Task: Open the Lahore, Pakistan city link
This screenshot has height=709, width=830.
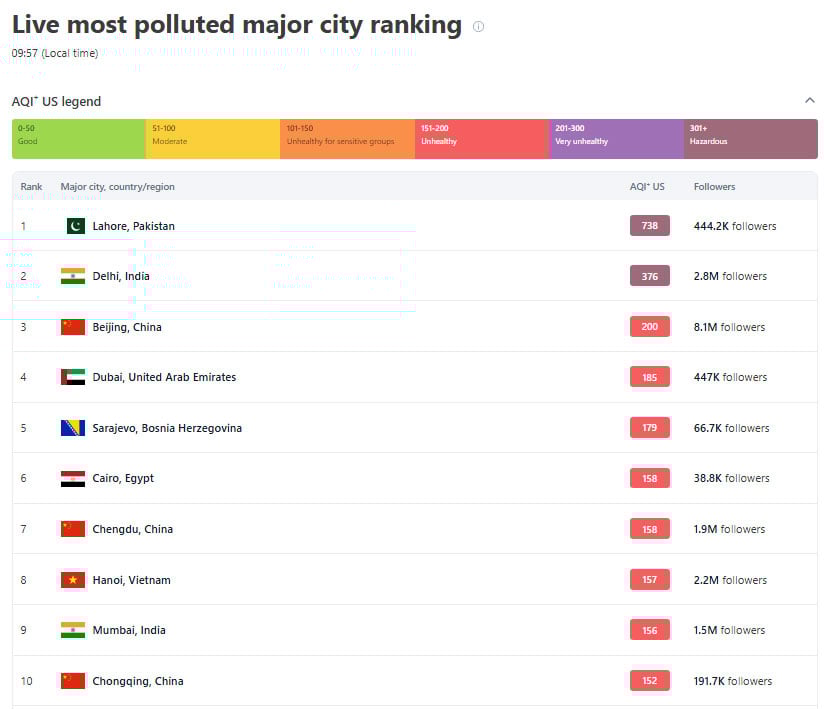Action: (x=133, y=226)
